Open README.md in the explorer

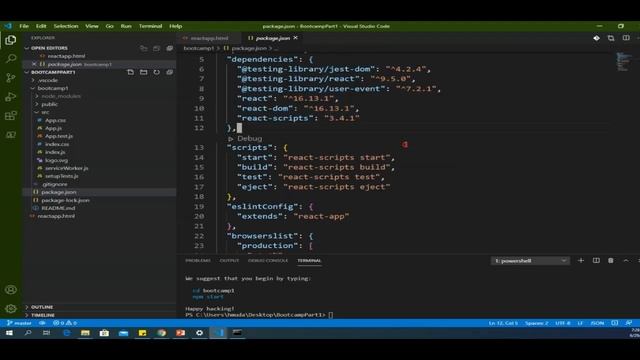point(58,208)
